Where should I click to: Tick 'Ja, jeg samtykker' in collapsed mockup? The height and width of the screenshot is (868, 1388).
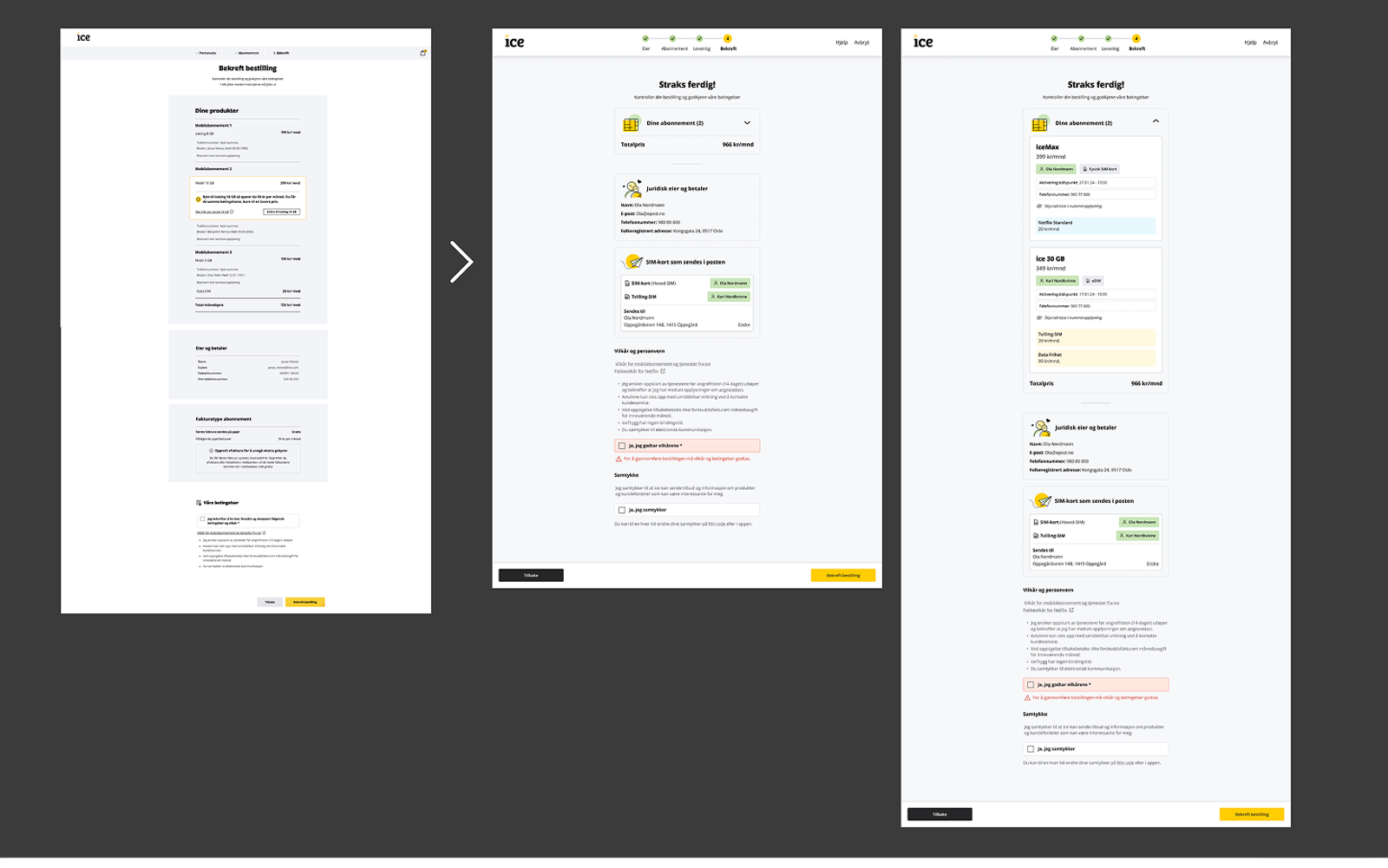622,510
